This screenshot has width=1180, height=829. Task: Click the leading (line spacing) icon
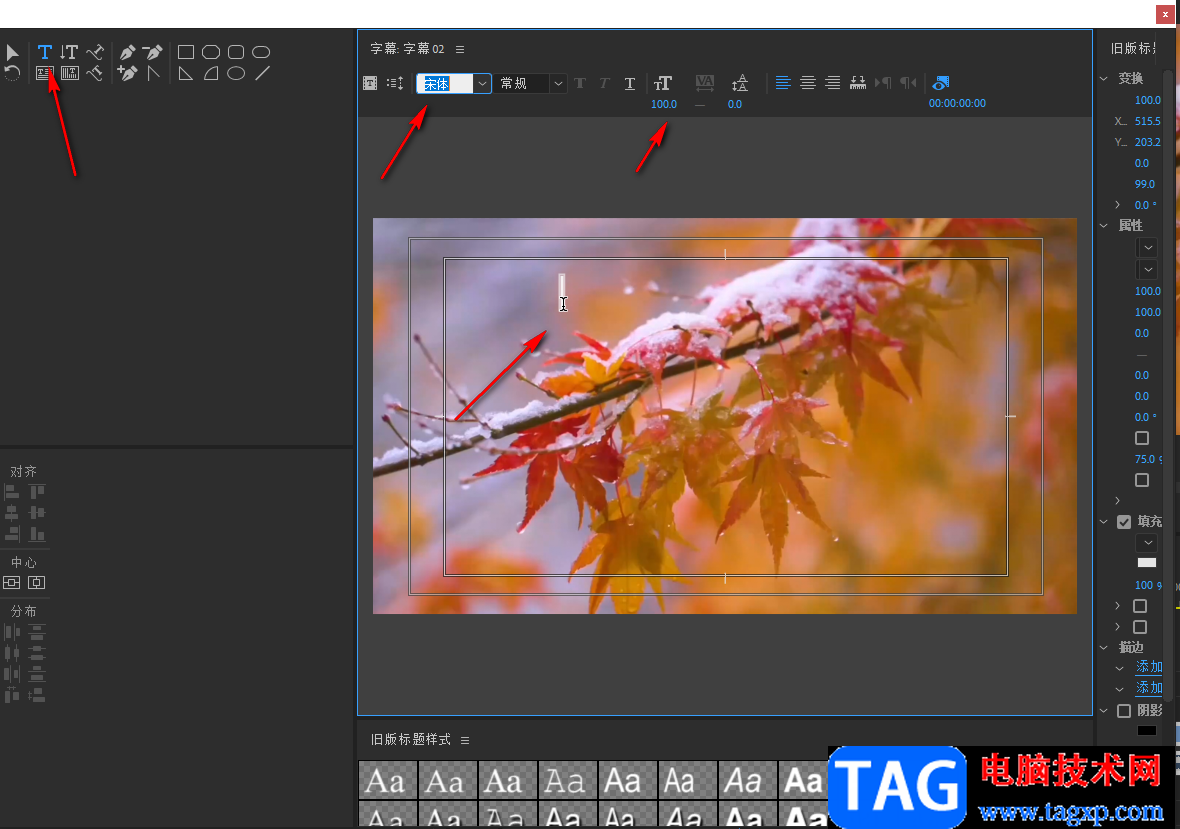(740, 83)
